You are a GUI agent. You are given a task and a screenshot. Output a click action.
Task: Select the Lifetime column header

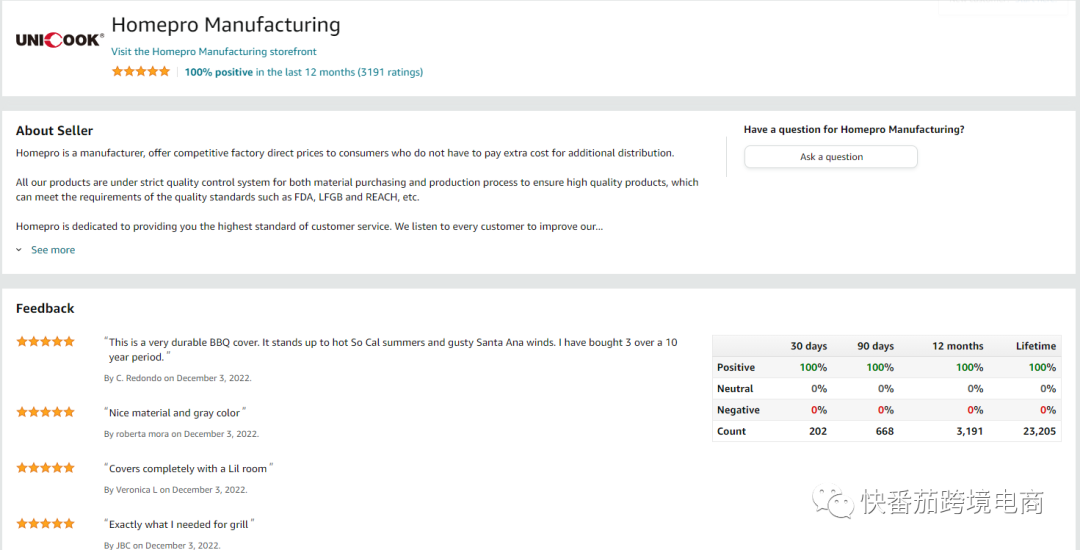pyautogui.click(x=1035, y=346)
